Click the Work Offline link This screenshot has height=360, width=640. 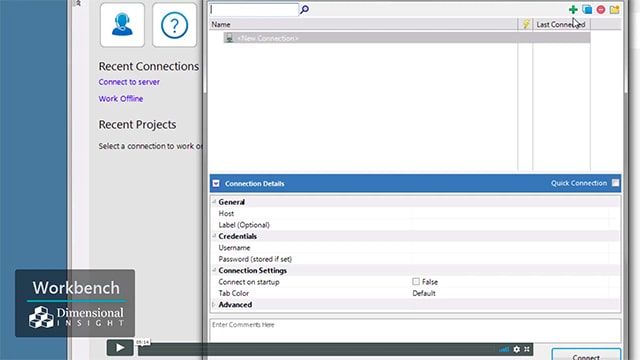tap(121, 98)
